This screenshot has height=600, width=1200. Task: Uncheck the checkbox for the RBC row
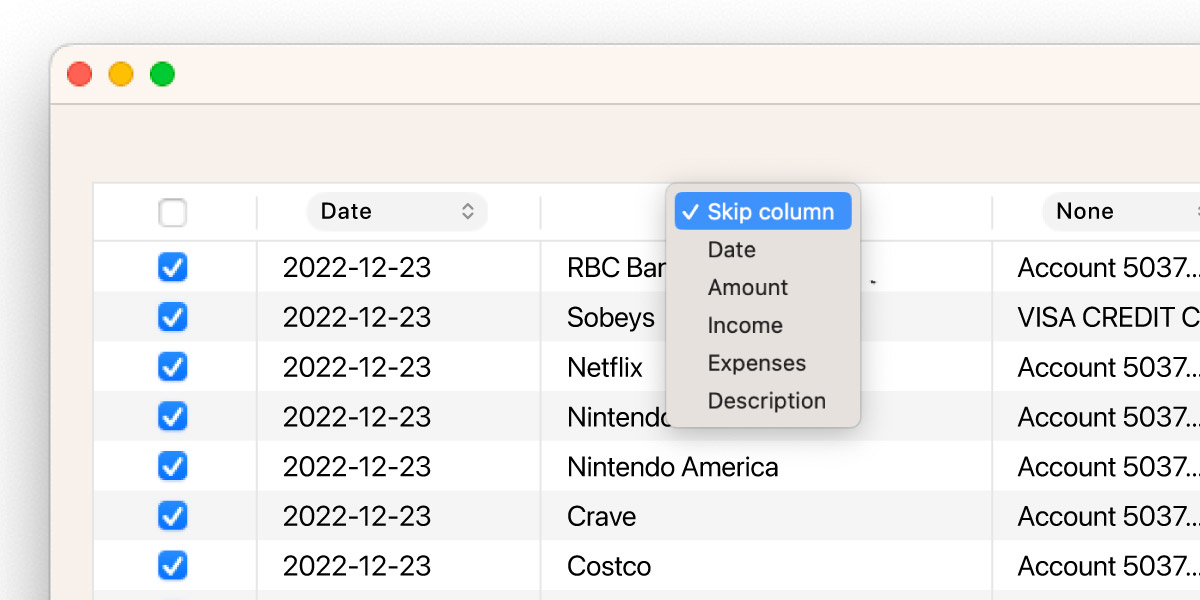[x=173, y=267]
